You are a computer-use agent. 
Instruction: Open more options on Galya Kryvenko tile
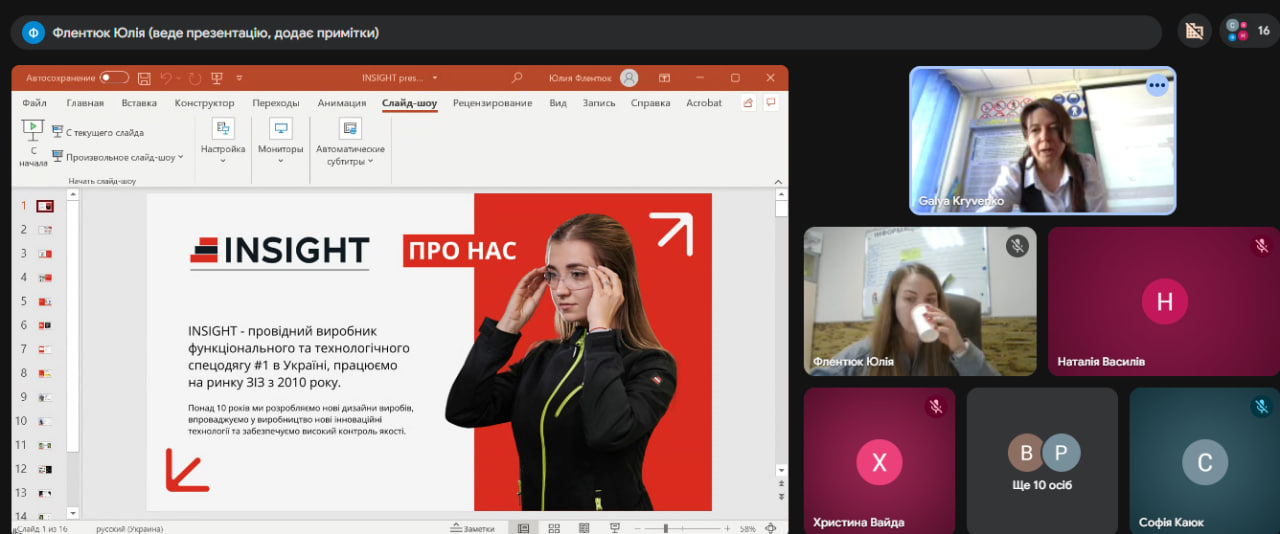1157,86
